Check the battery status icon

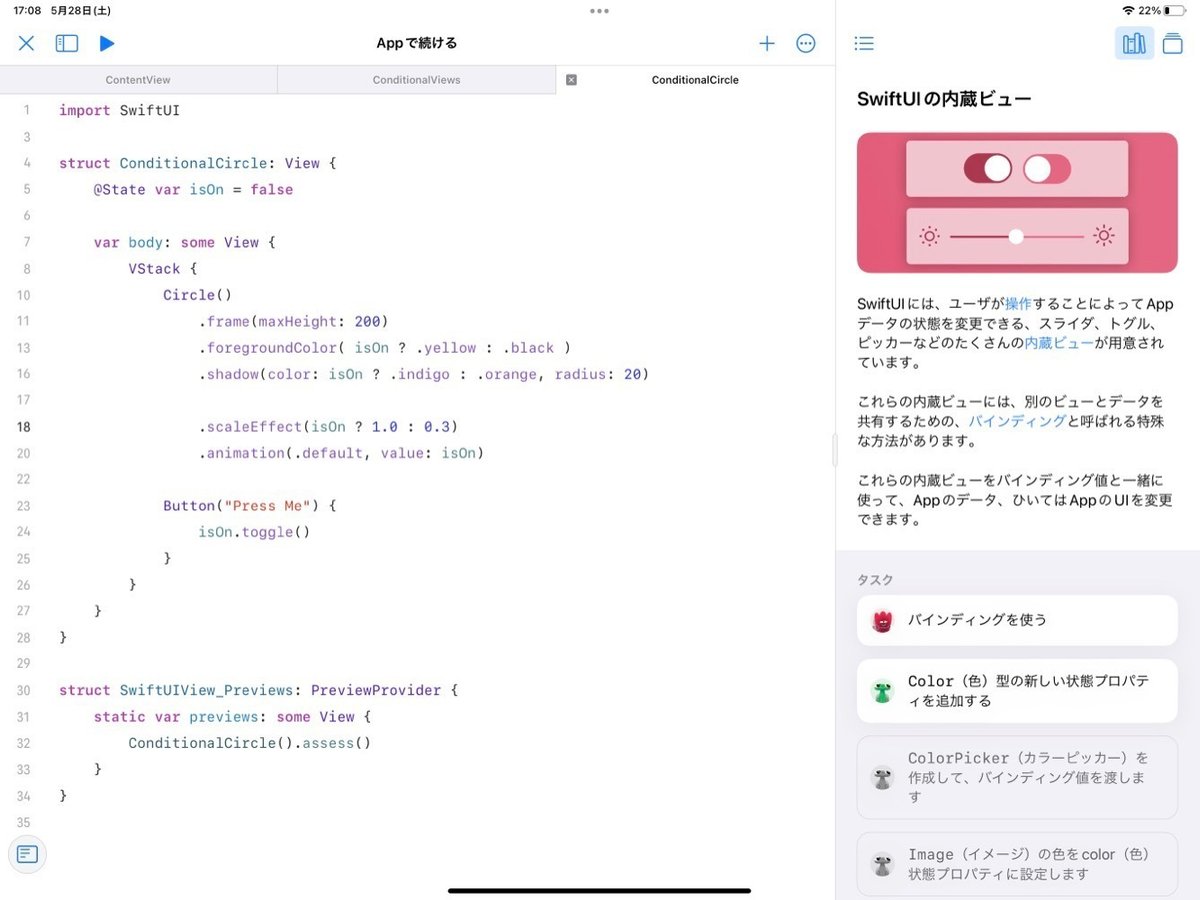pos(1174,10)
